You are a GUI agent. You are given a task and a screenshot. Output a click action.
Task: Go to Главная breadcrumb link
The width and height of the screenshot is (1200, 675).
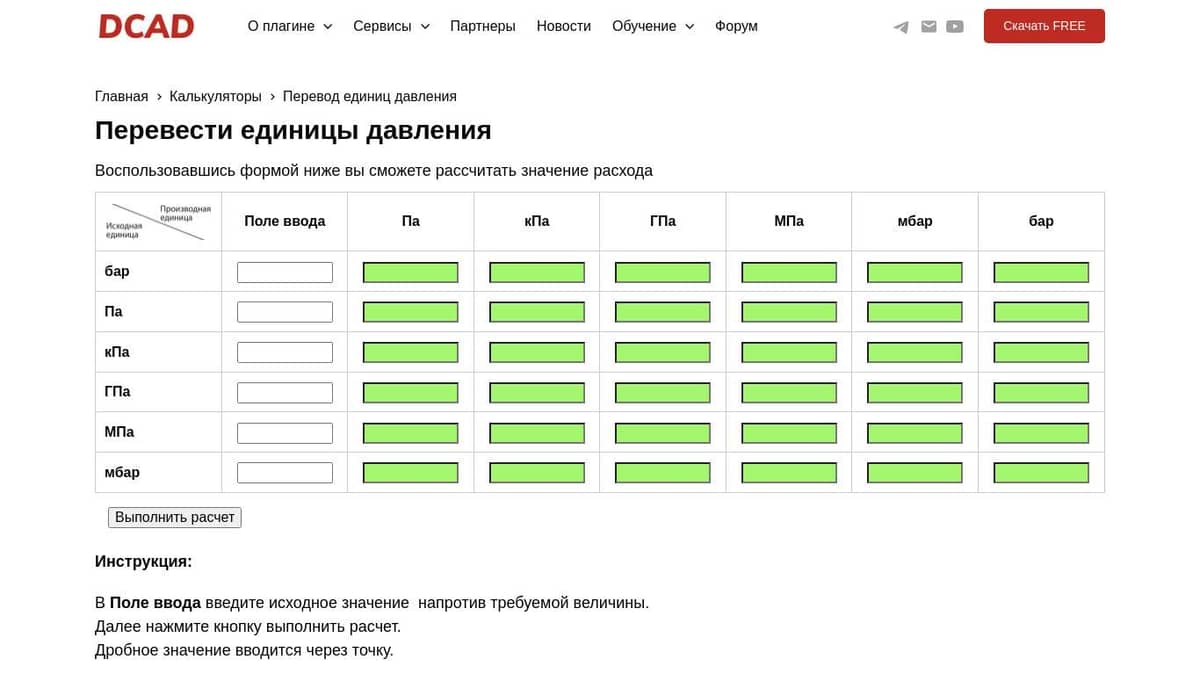[x=121, y=96]
